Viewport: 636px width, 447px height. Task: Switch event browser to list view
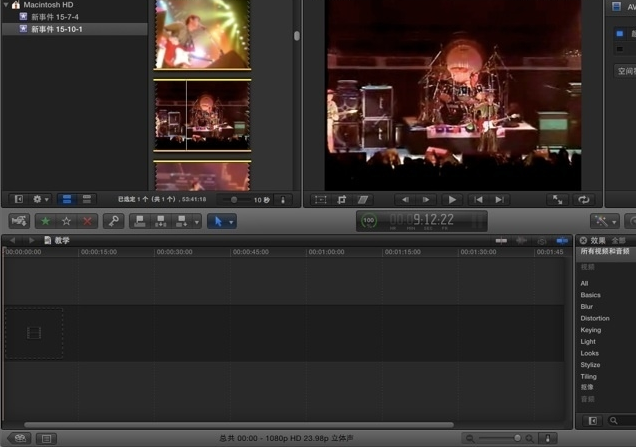point(87,200)
